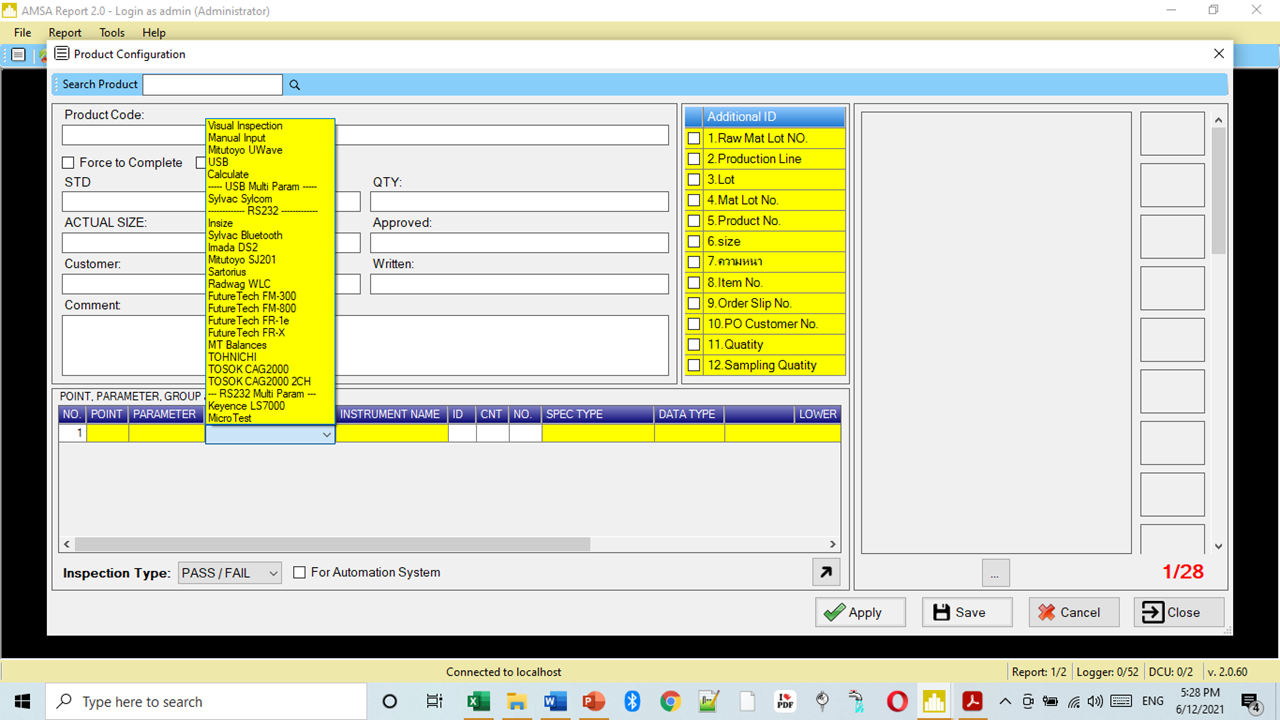The image size is (1280, 720).
Task: Click into the Search Product field
Action: (213, 85)
